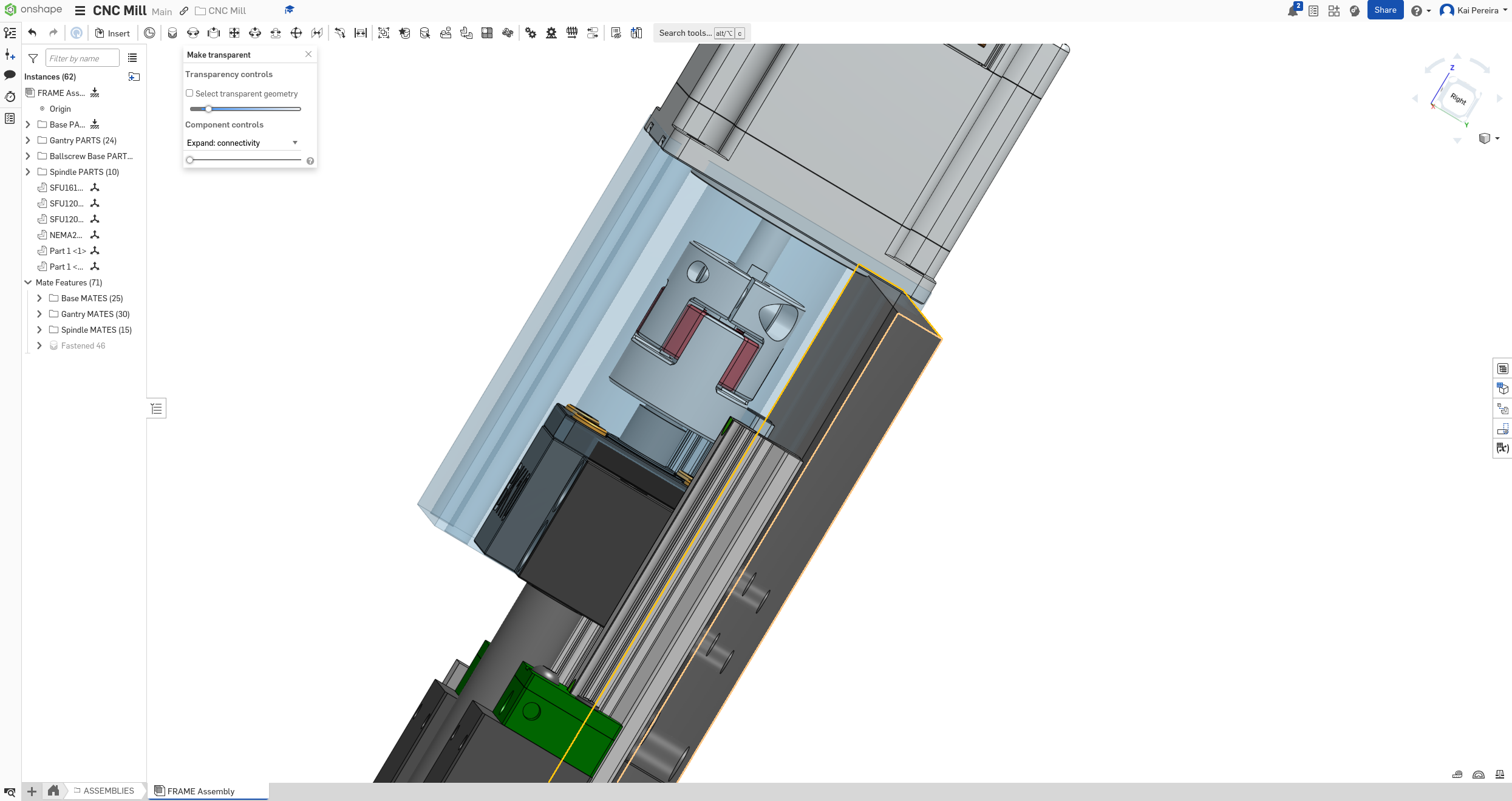Select the Mate tool in the toolbar
The width and height of the screenshot is (1512, 801).
[x=172, y=33]
